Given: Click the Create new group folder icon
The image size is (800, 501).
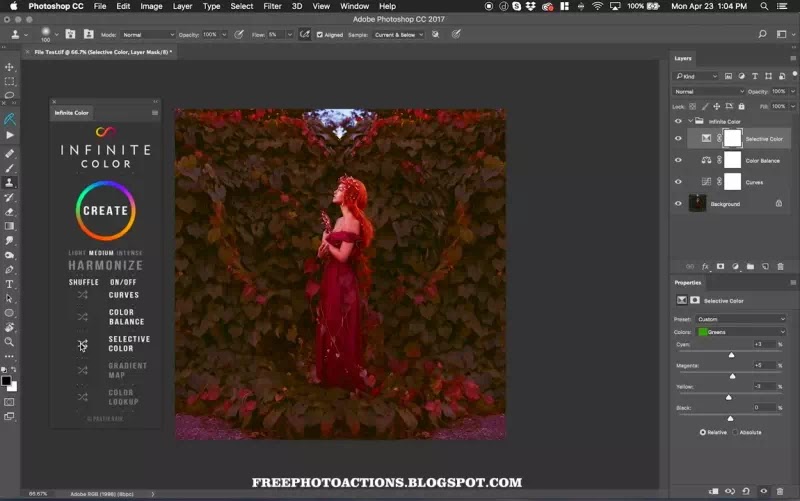Looking at the screenshot, I should 750,266.
